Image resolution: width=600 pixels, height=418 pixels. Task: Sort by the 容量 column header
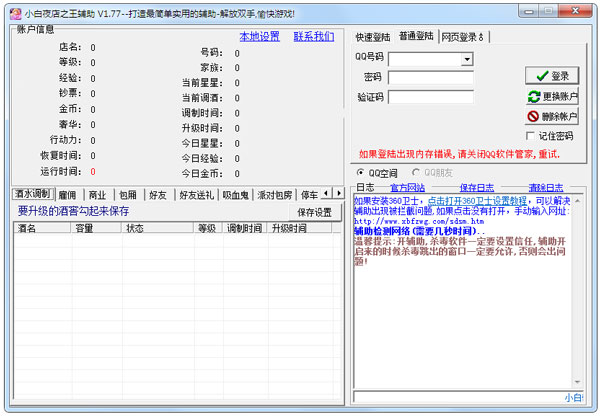(96, 229)
